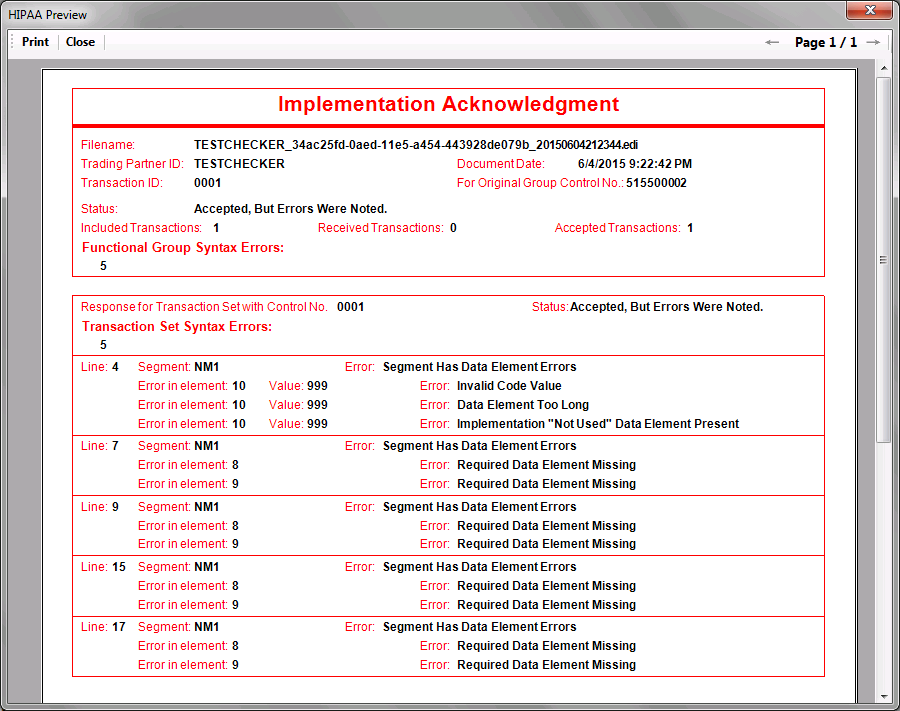Click the Print button in toolbar
The image size is (900, 711).
pos(35,42)
